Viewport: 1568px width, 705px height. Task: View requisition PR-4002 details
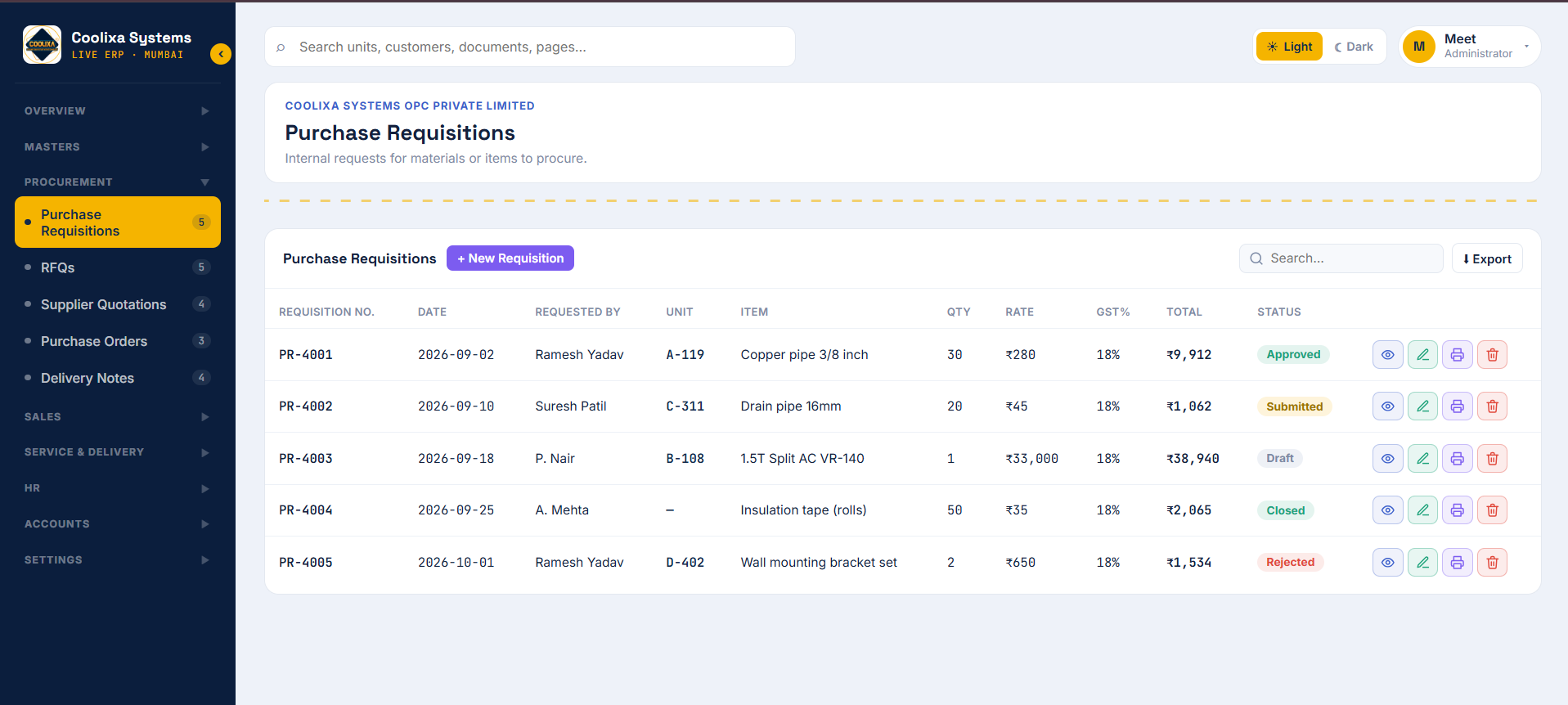(1388, 406)
